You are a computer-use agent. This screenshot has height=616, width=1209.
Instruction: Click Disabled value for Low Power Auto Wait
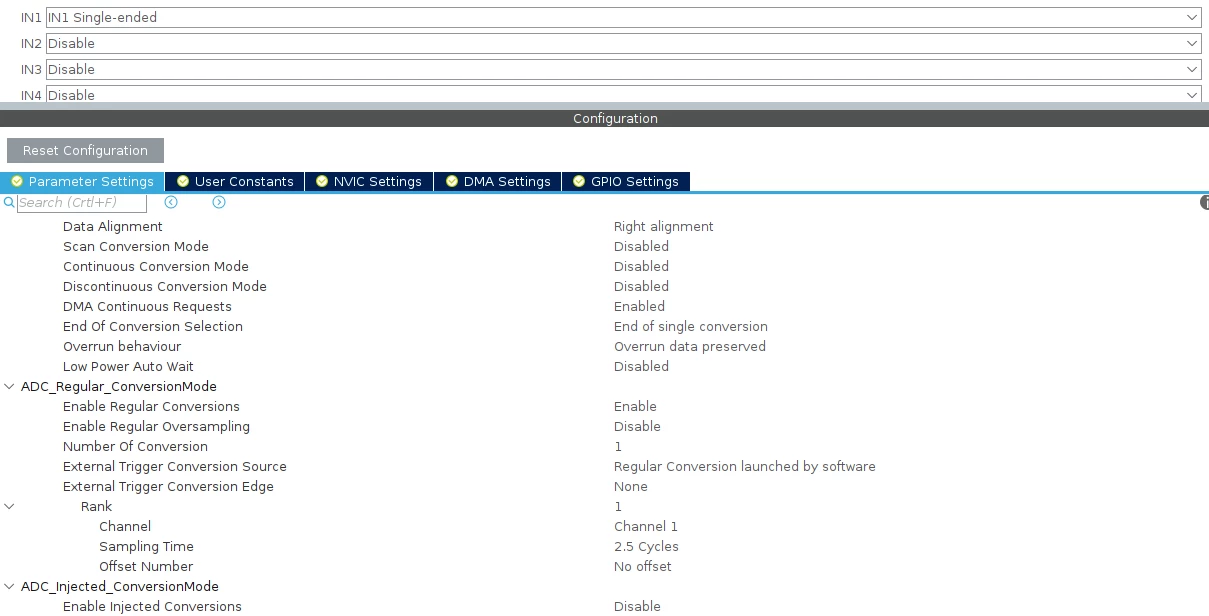point(641,366)
